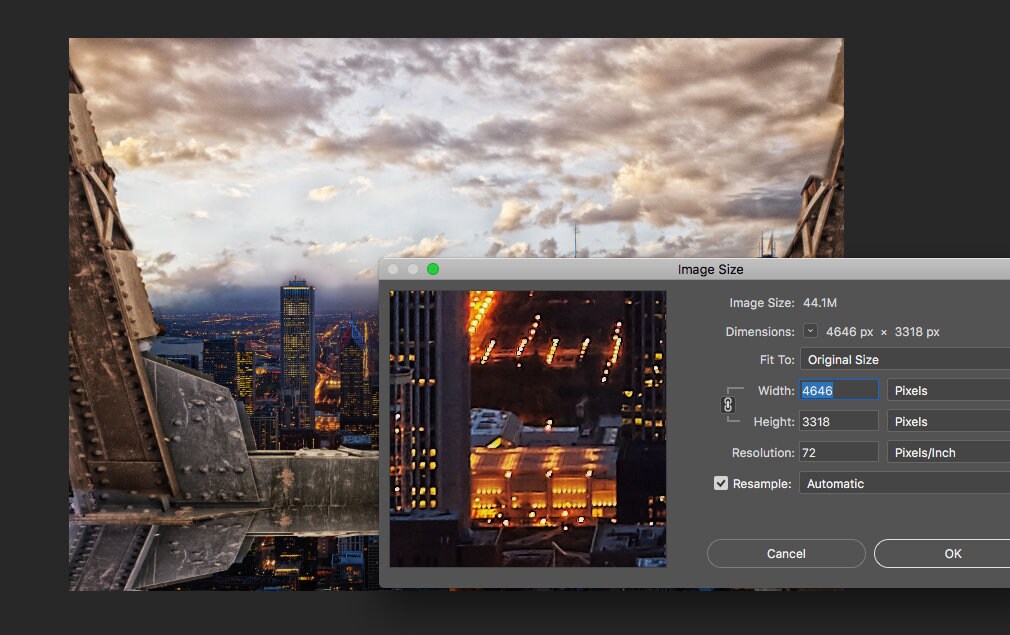Toggle the constrain proportions chain link icon

(x=728, y=405)
